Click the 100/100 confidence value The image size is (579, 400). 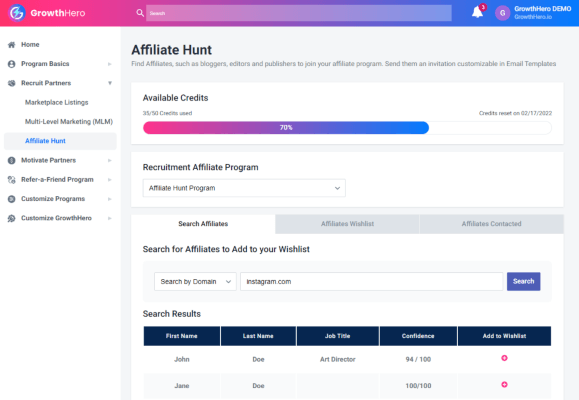click(418, 386)
